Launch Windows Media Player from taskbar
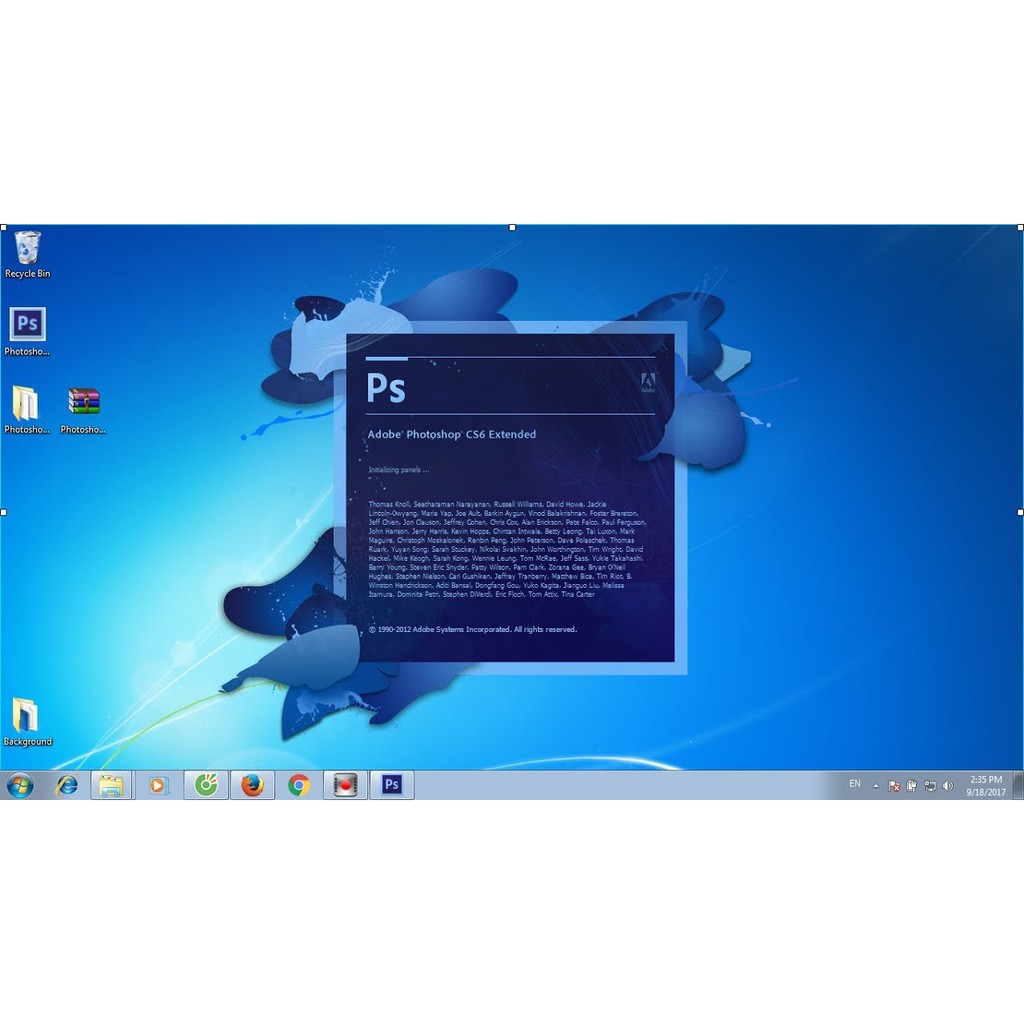 click(158, 785)
